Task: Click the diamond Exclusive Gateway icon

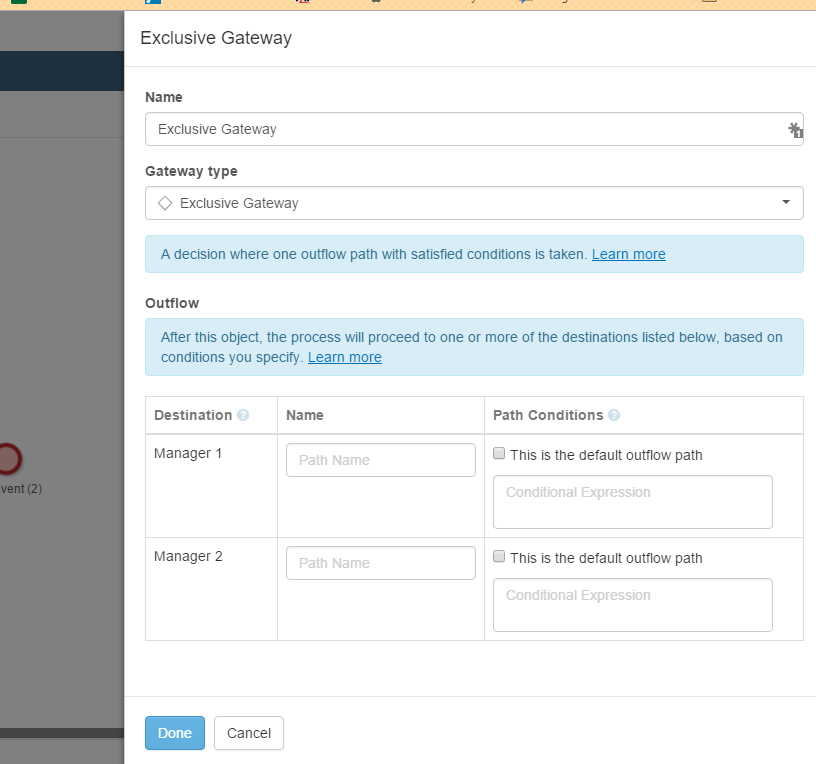Action: pos(165,203)
